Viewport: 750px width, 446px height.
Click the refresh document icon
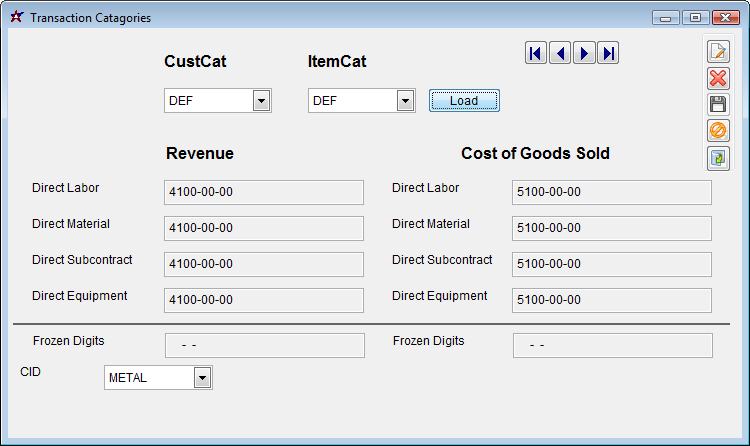coord(718,157)
